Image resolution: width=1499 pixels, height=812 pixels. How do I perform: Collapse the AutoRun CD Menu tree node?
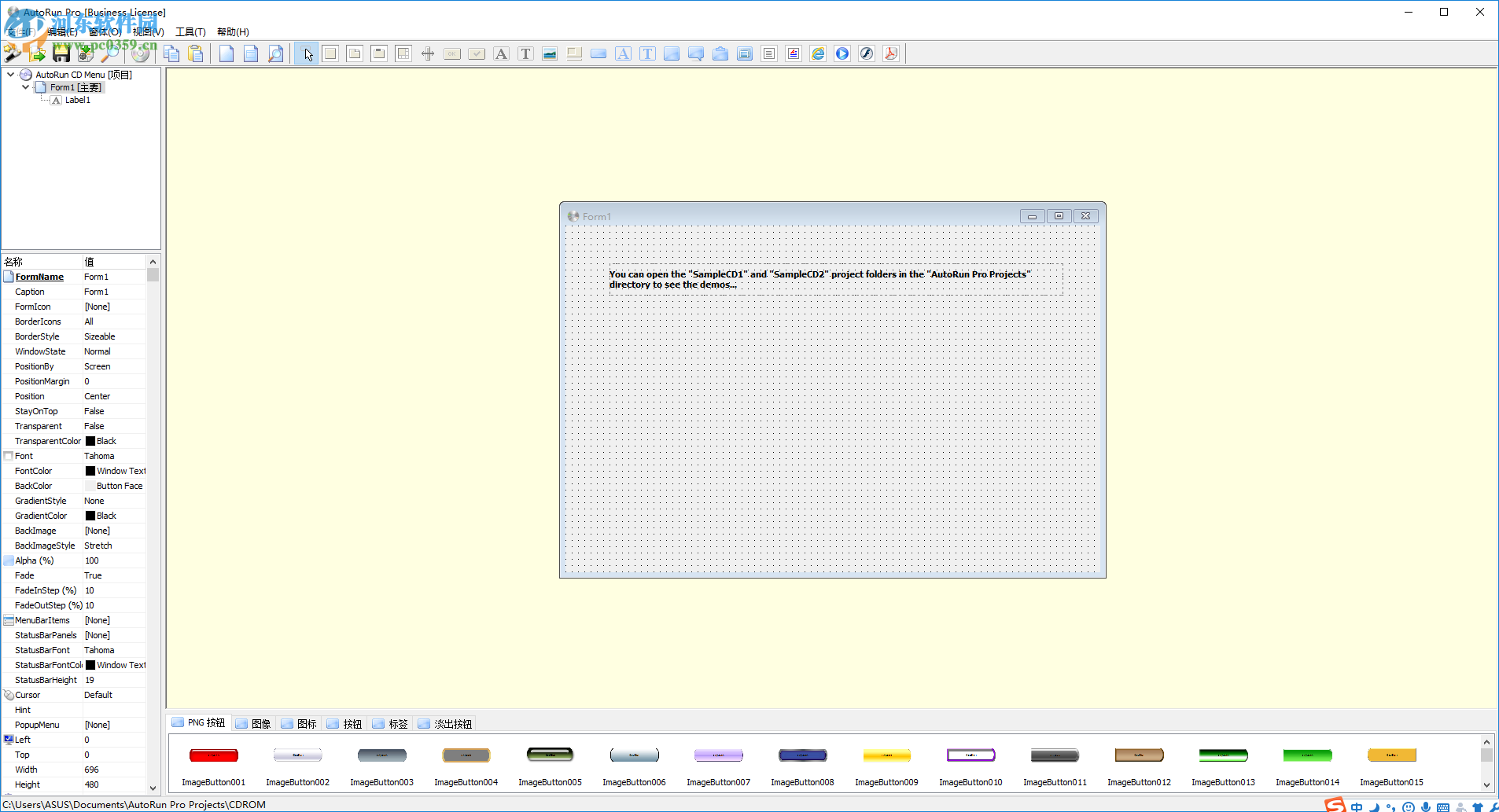(x=11, y=75)
